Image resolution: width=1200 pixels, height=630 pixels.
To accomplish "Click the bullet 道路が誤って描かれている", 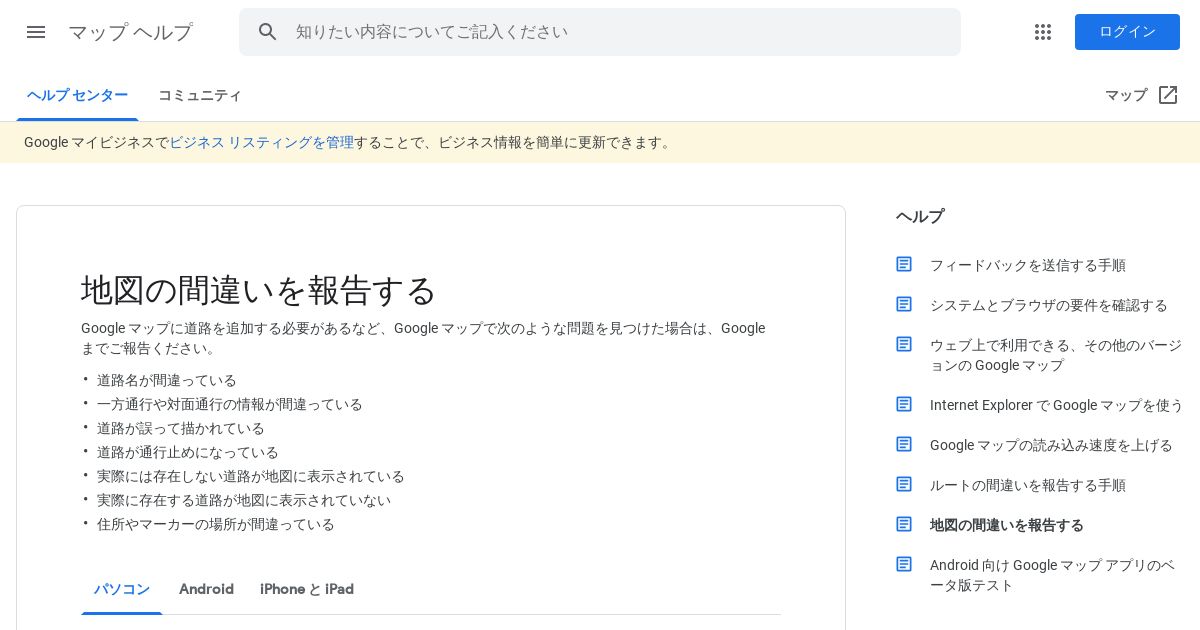I will 181,428.
